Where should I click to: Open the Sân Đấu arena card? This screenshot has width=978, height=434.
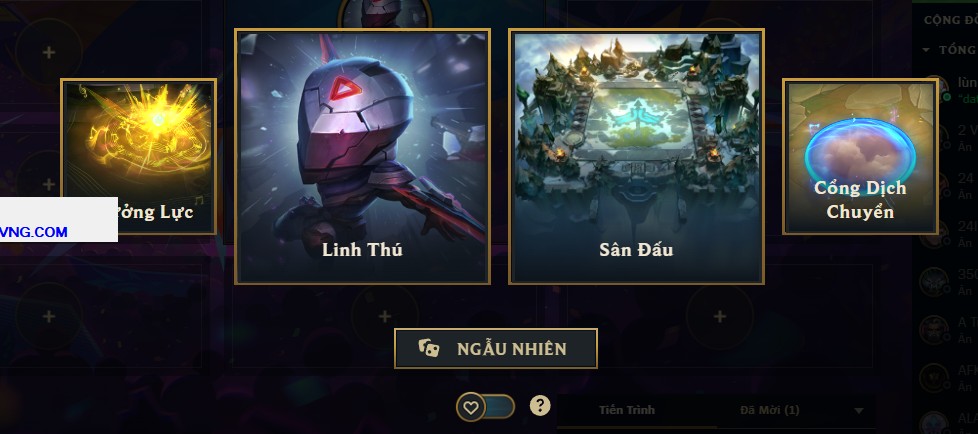tap(637, 157)
